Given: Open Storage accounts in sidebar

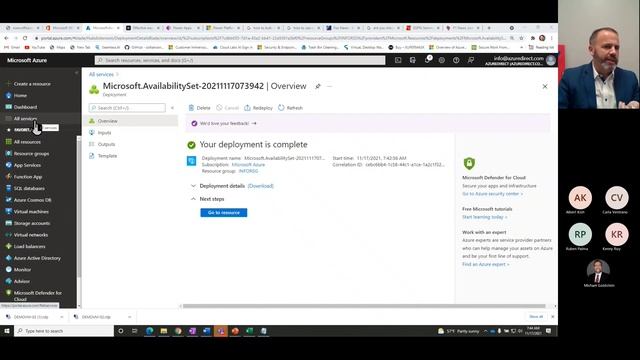Looking at the screenshot, I should tap(32, 223).
